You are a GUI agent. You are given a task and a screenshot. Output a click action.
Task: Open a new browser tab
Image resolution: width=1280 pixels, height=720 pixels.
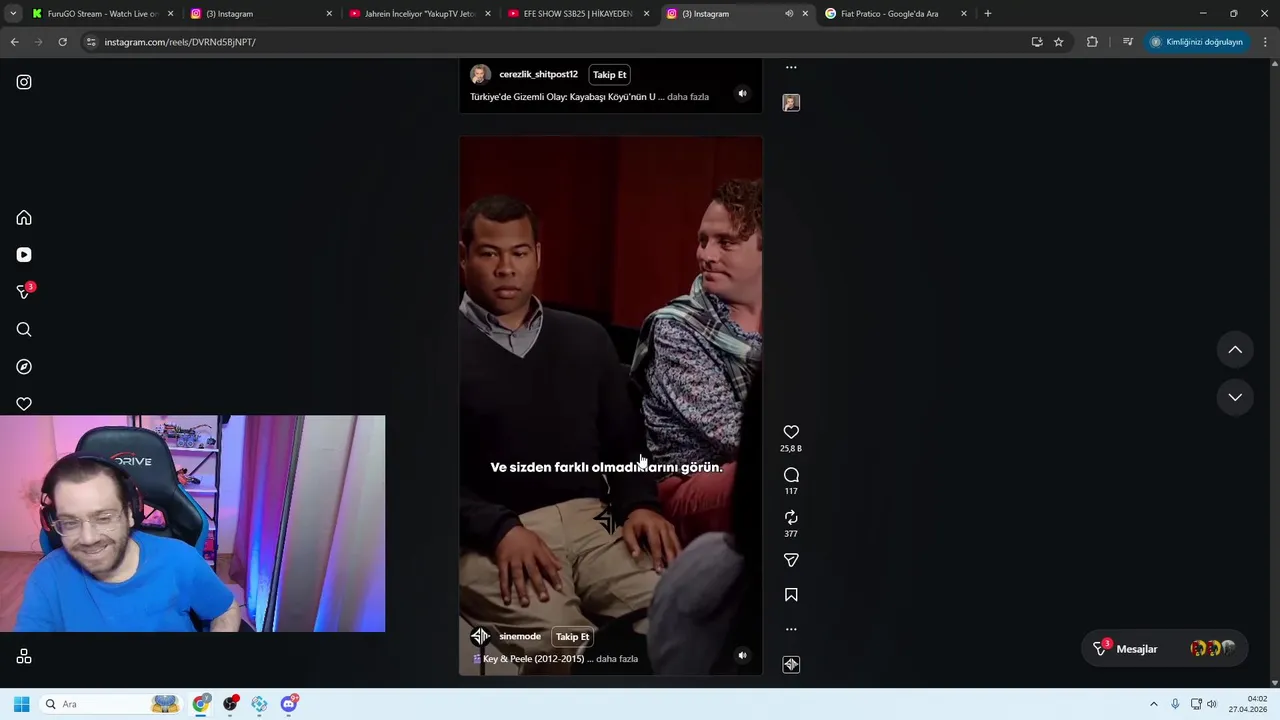tap(988, 14)
